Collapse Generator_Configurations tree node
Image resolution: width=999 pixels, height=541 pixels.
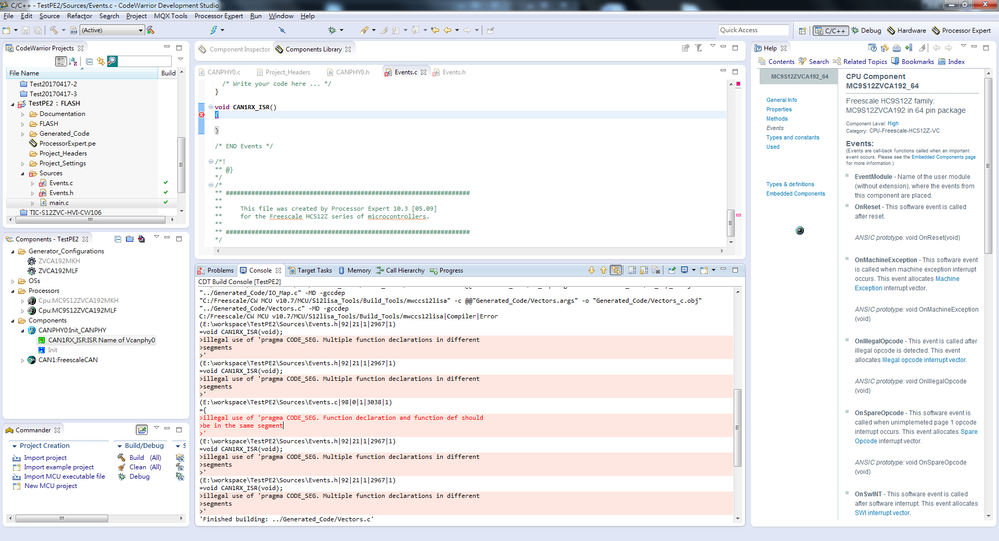pos(13,252)
